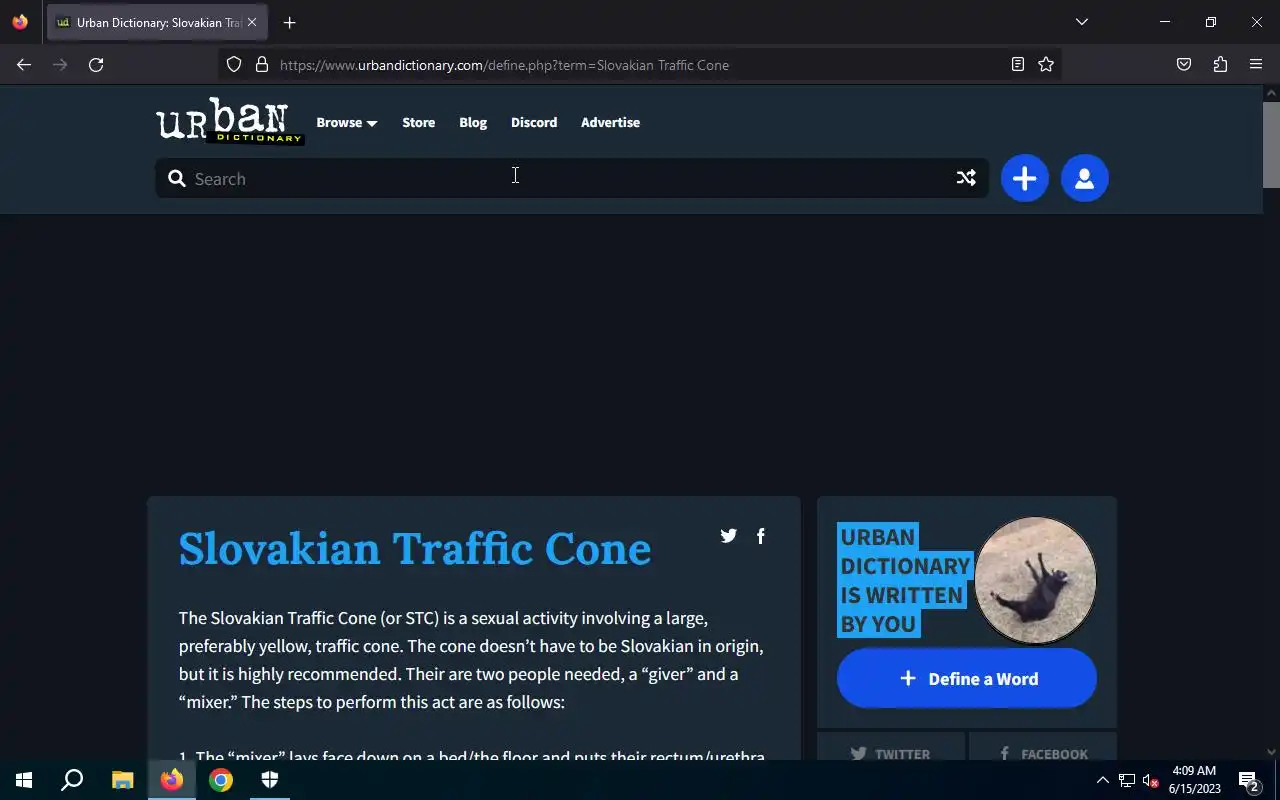Click the cat photo thumbnail in sidebar
1280x800 pixels.
(1036, 580)
